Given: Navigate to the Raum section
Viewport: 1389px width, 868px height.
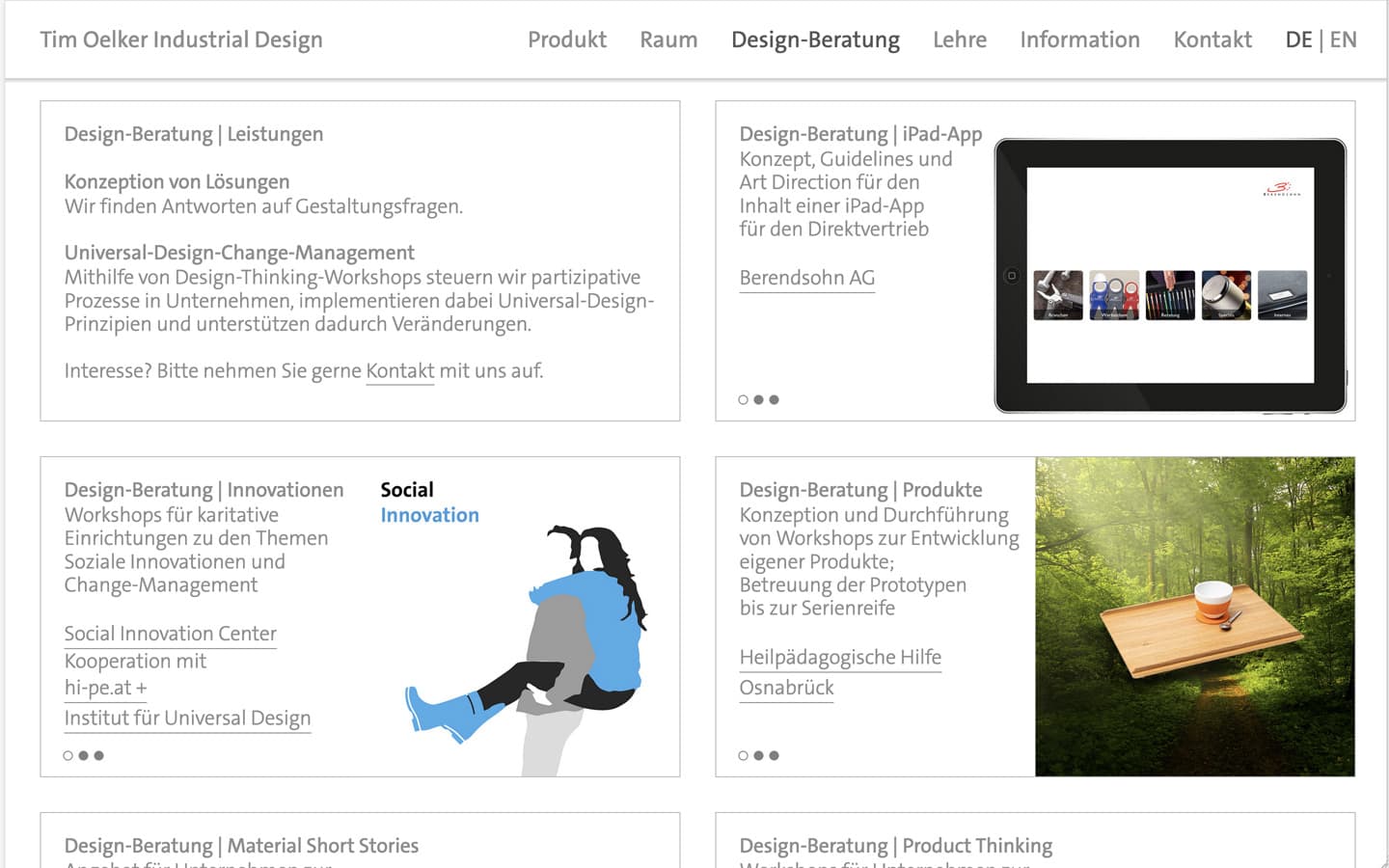Looking at the screenshot, I should [668, 40].
